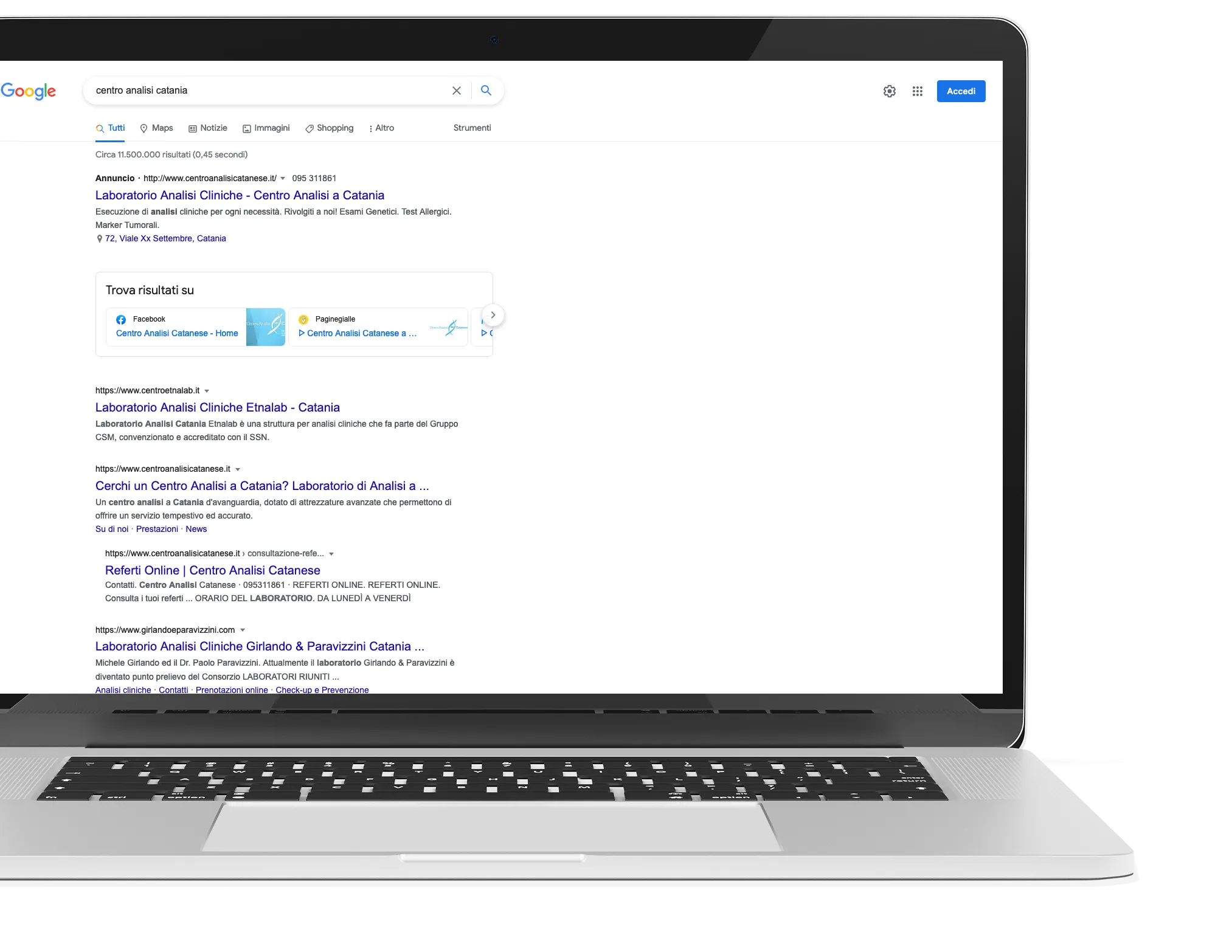Screen dimensions: 1232x952
Task: Click the Pagine Gialle icon in results
Action: coord(303,319)
